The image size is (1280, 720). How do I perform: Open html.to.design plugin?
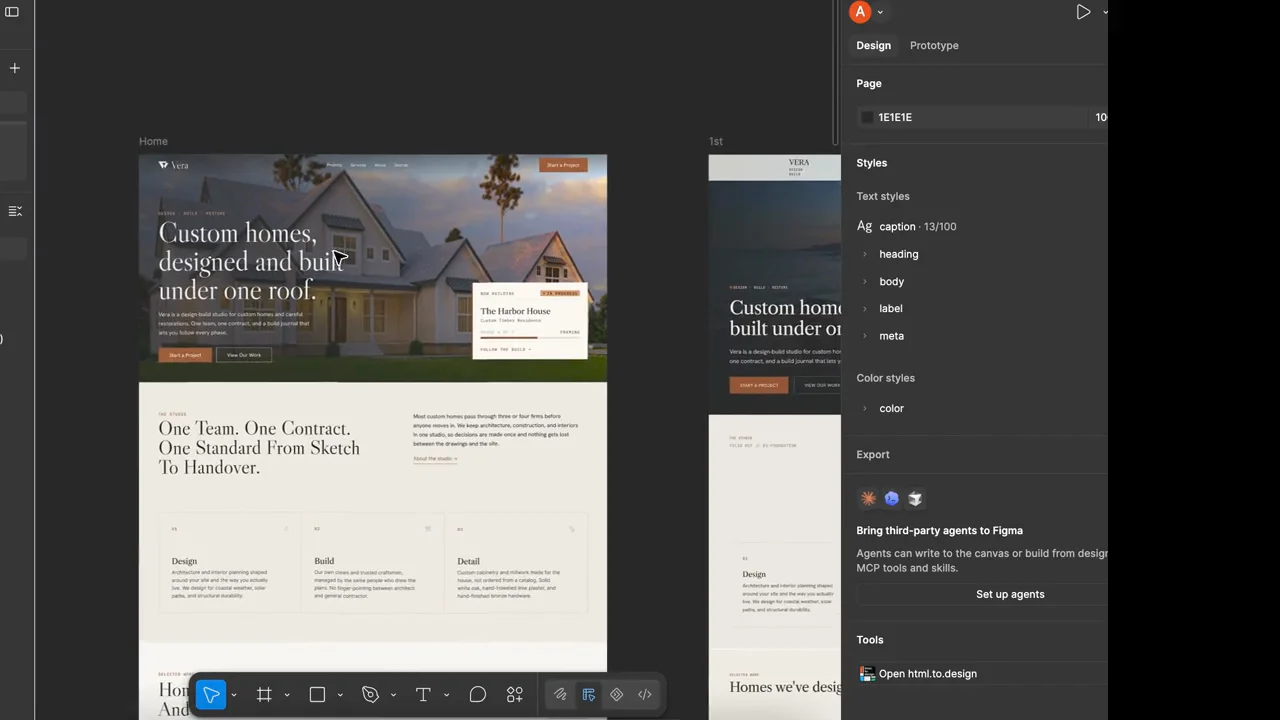click(x=927, y=674)
